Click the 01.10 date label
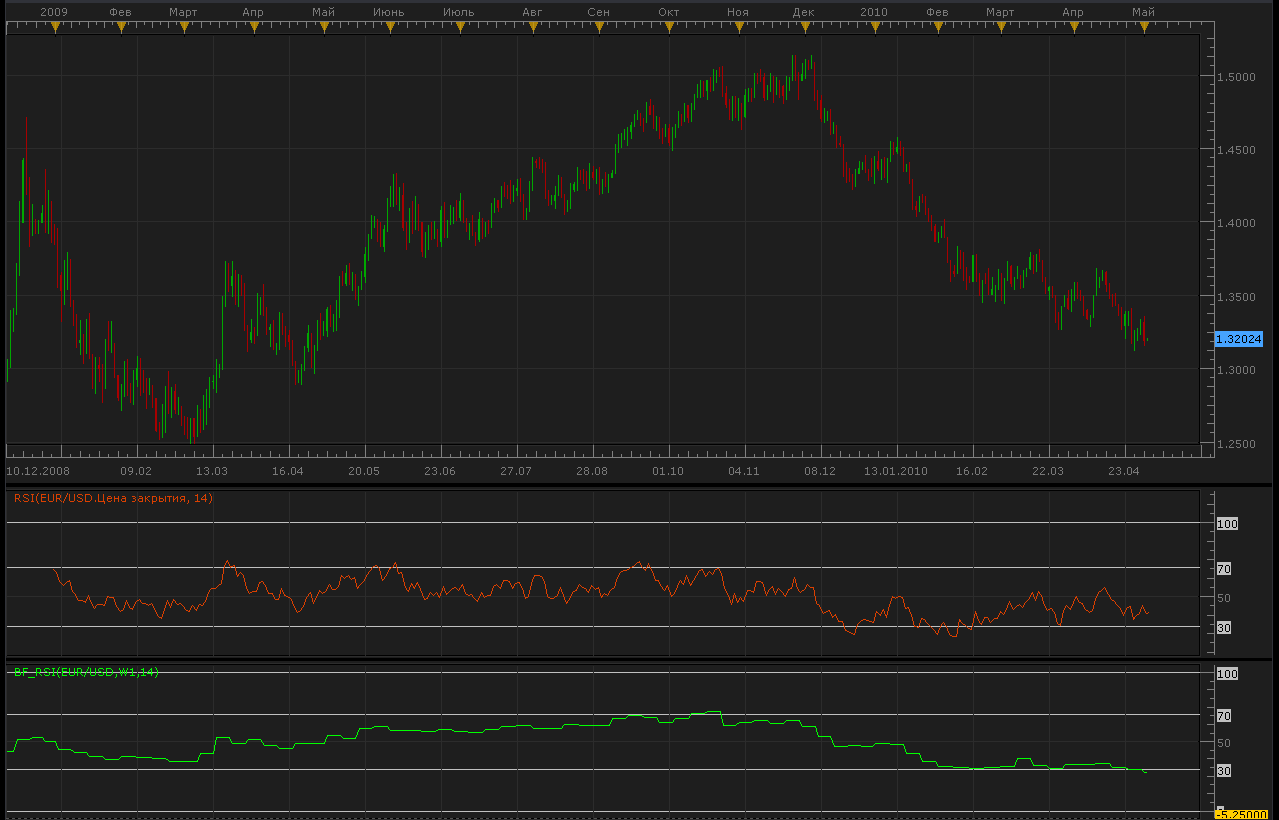This screenshot has width=1279, height=820. tap(668, 470)
